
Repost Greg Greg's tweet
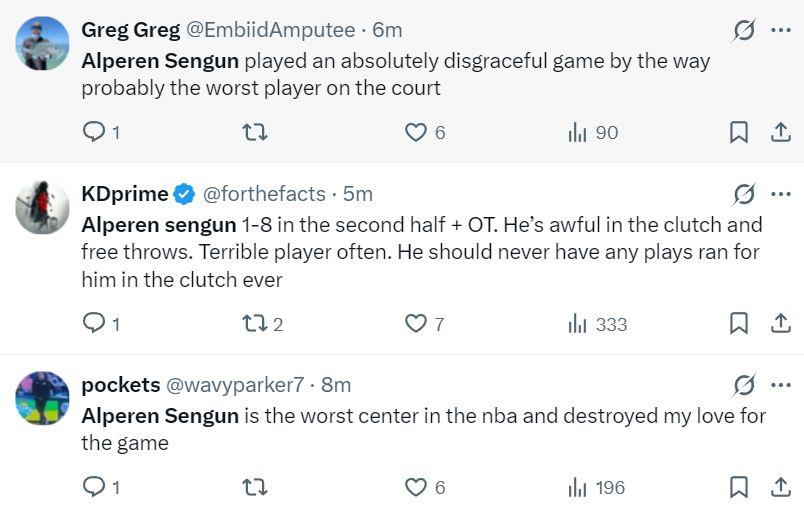[255, 132]
